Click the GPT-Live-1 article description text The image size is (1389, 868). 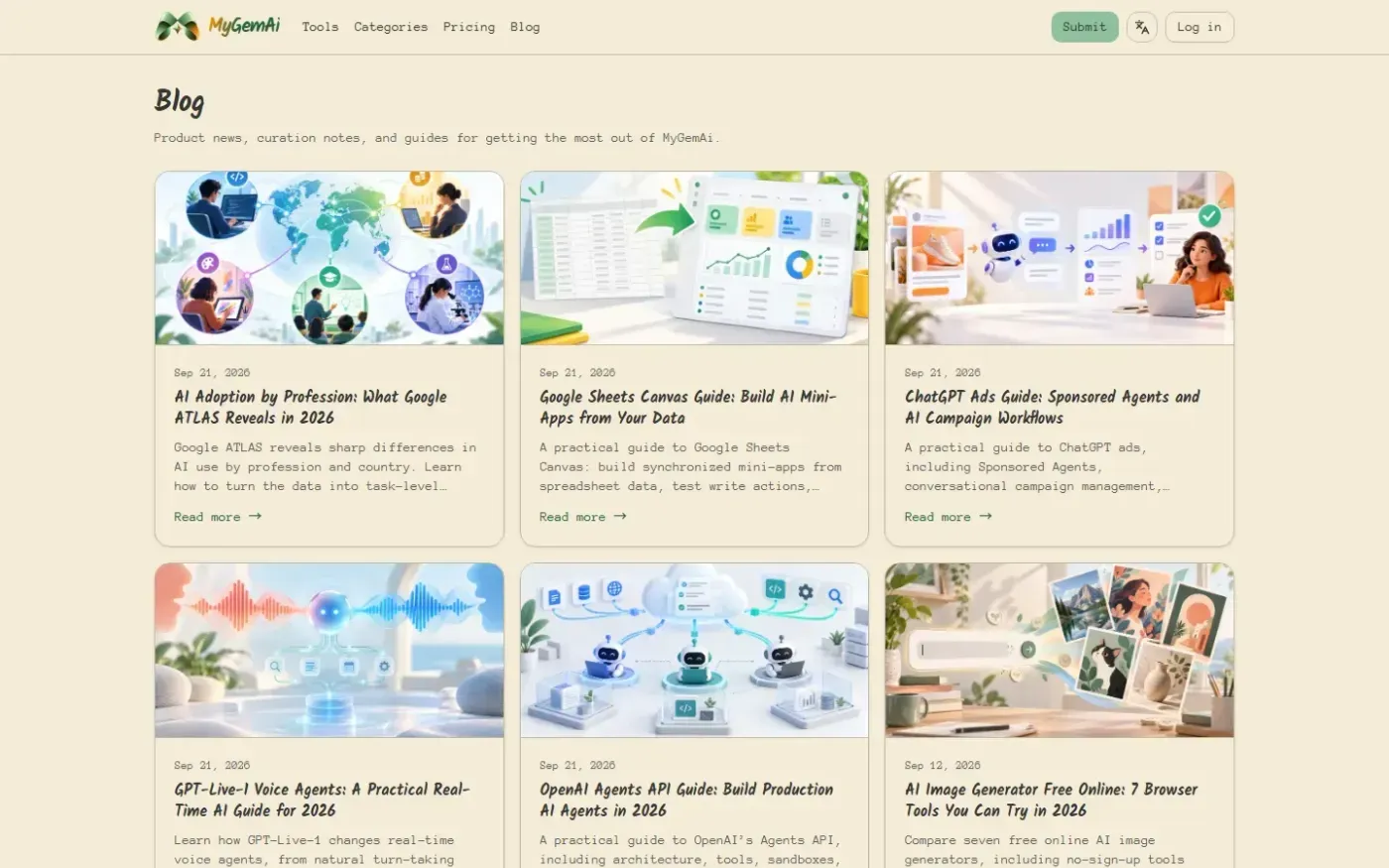point(314,850)
